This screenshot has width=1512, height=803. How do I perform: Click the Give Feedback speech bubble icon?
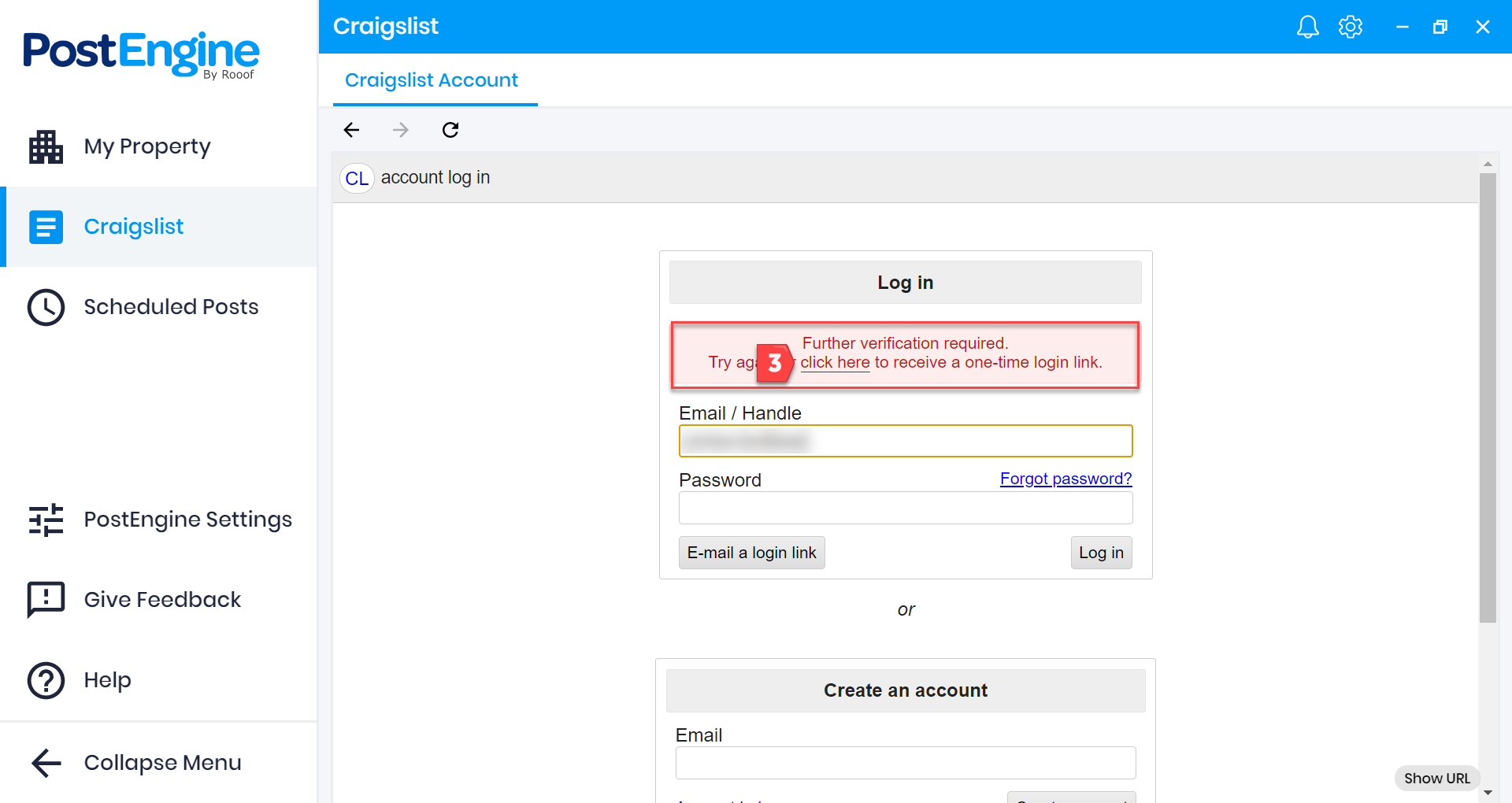[x=46, y=600]
